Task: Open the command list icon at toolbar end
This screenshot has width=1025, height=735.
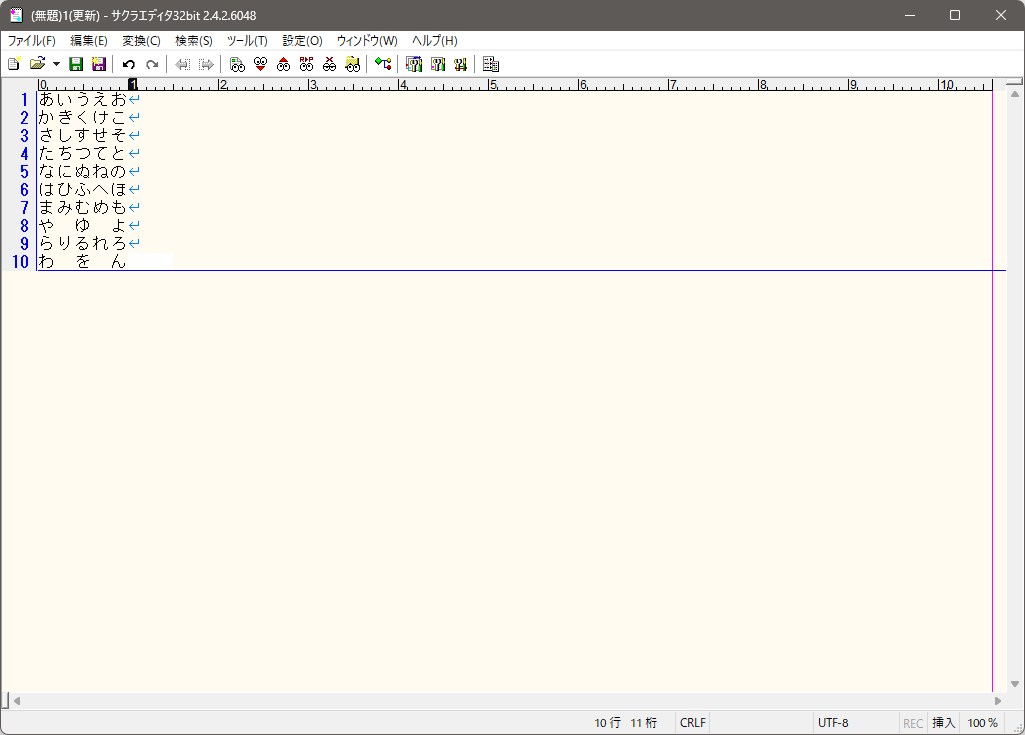Action: tap(490, 64)
